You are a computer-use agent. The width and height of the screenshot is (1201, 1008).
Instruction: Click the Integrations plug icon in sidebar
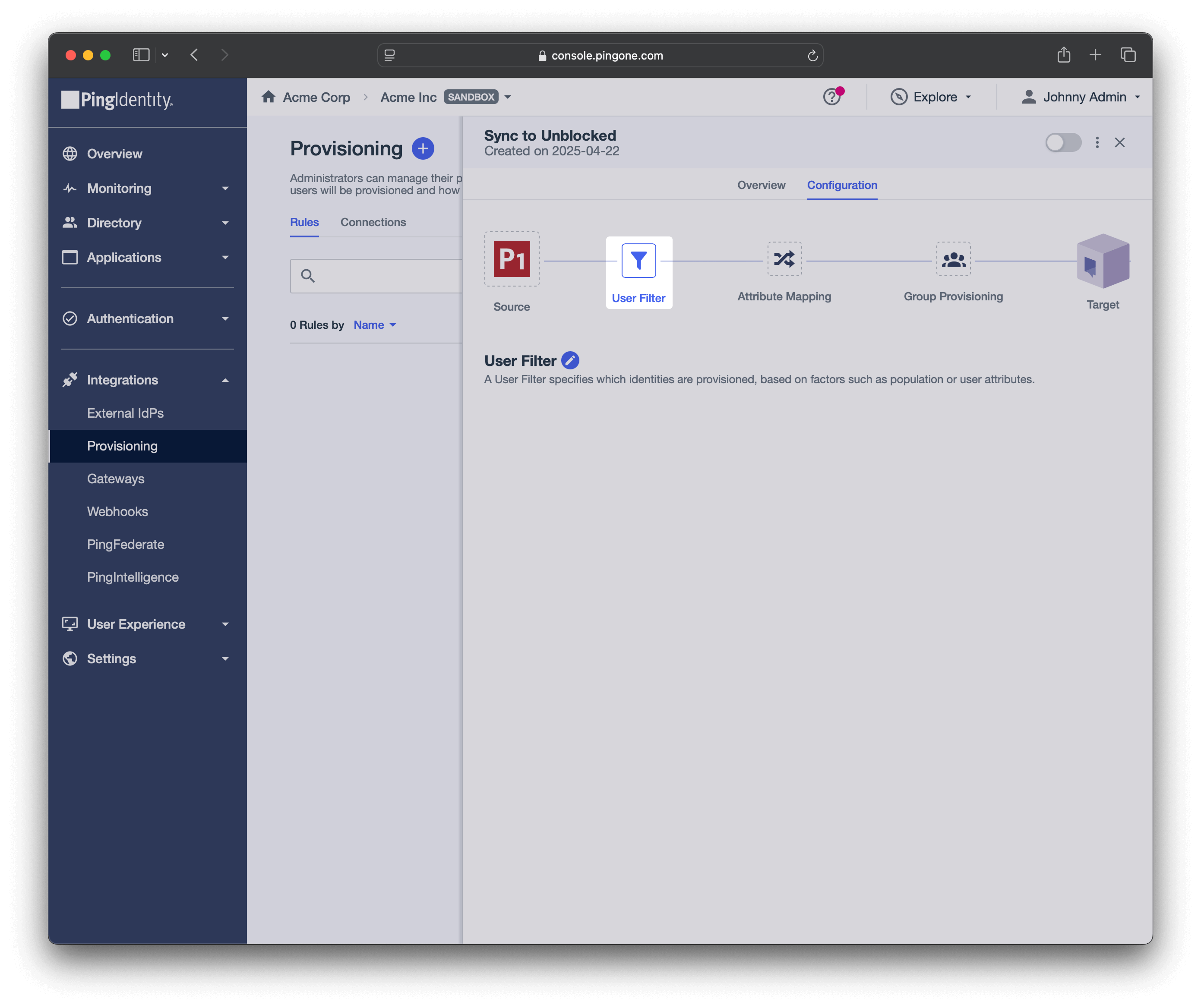click(x=70, y=380)
